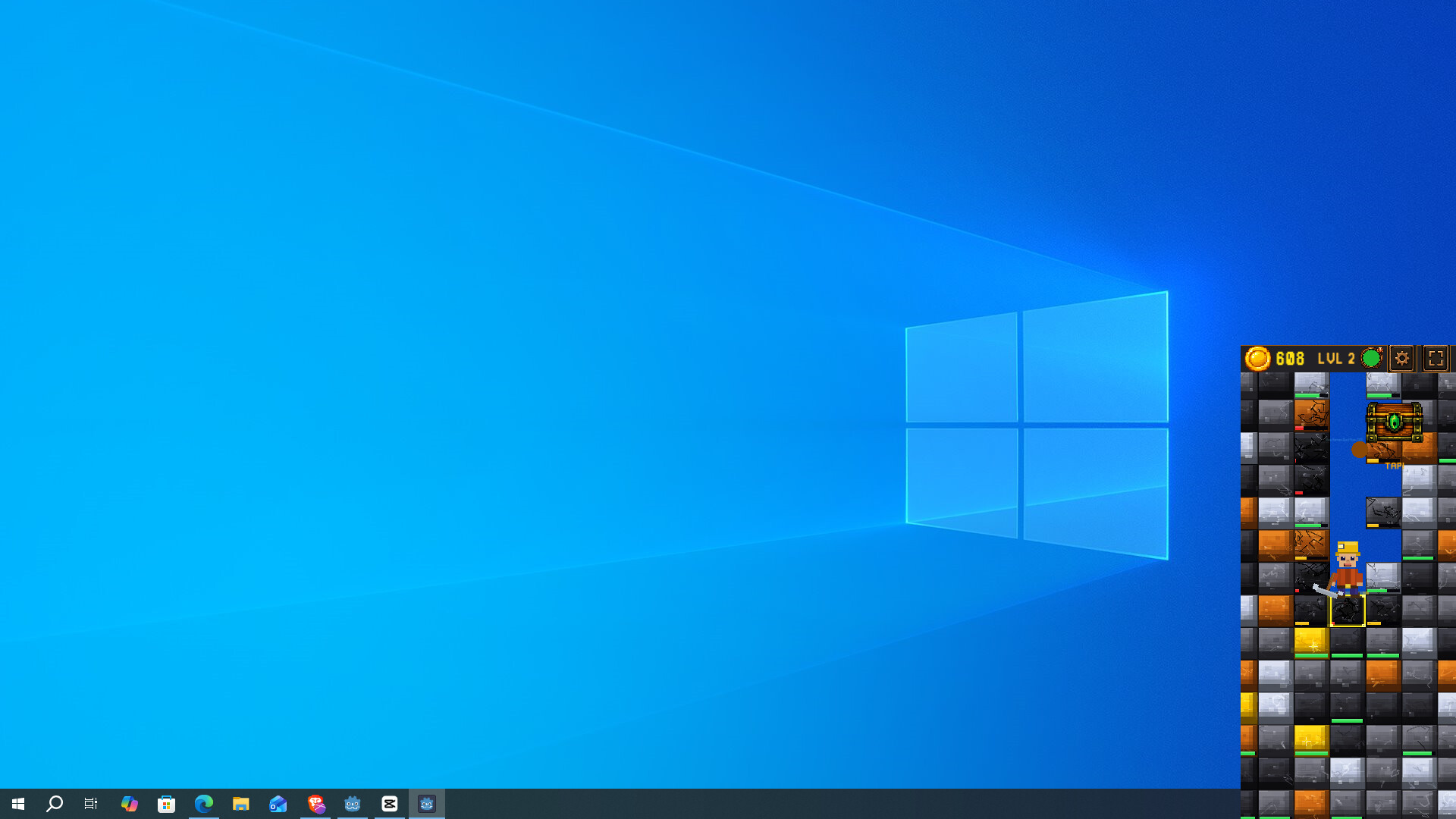1456x819 pixels.
Task: Click the LVL 2 level indicator
Action: click(x=1336, y=358)
